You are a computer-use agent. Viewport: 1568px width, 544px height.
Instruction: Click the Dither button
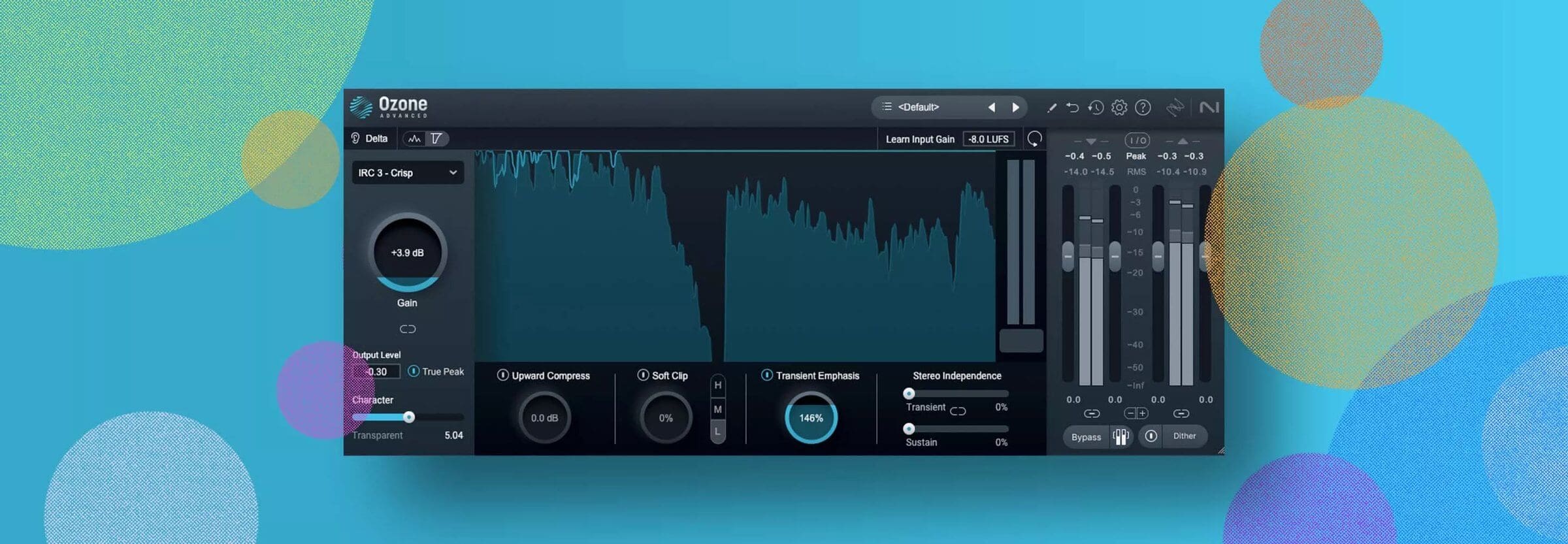1184,436
